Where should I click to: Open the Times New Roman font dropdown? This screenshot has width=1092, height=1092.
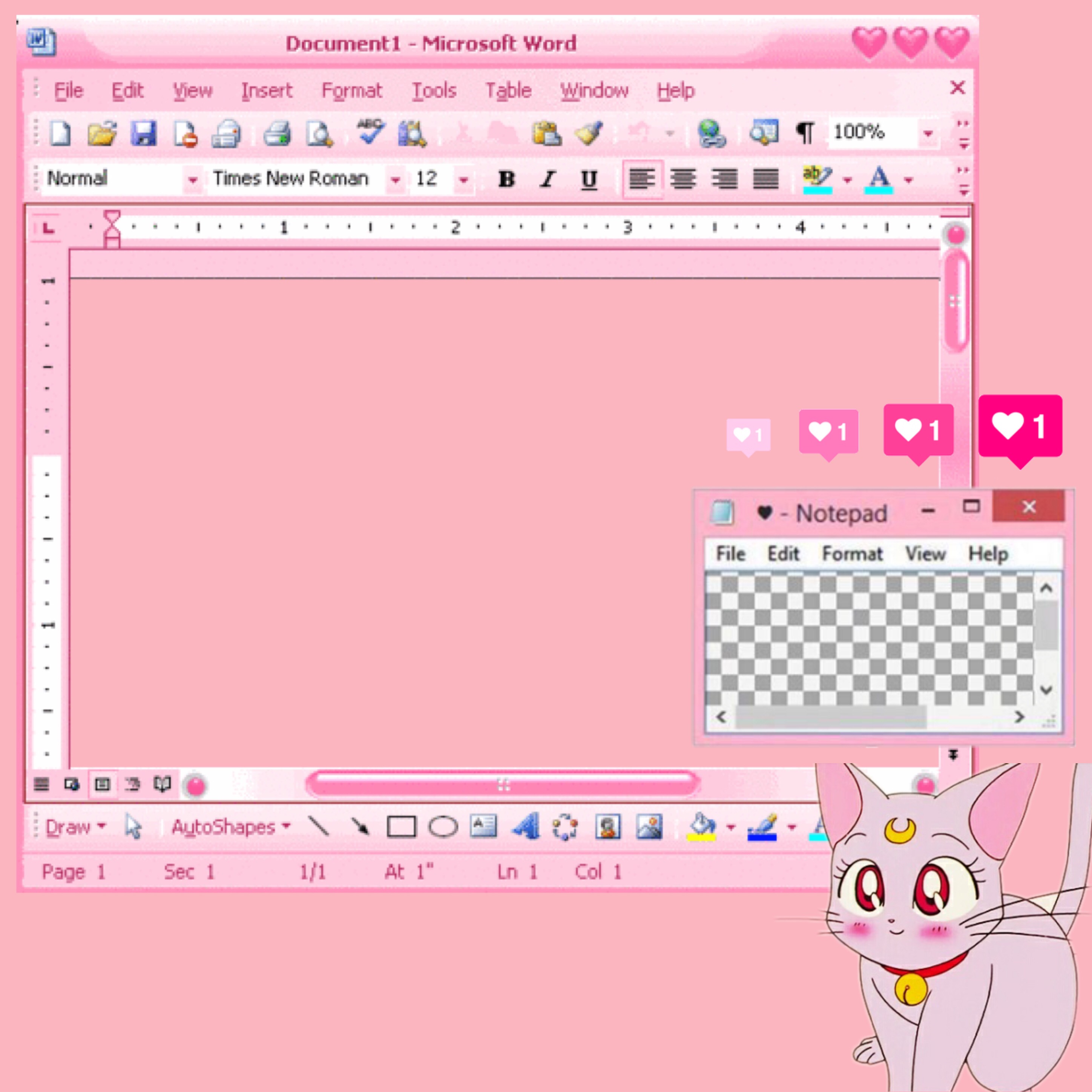pos(396,180)
